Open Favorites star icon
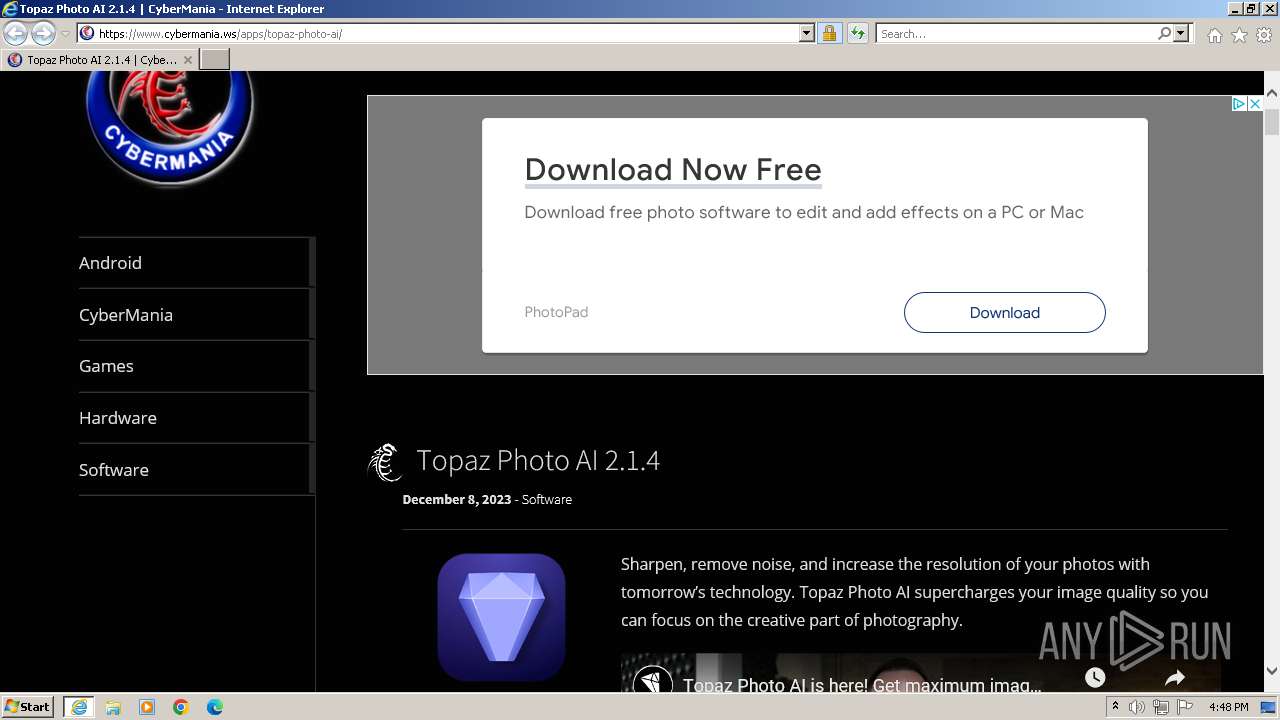The height and width of the screenshot is (720, 1280). pyautogui.click(x=1239, y=35)
